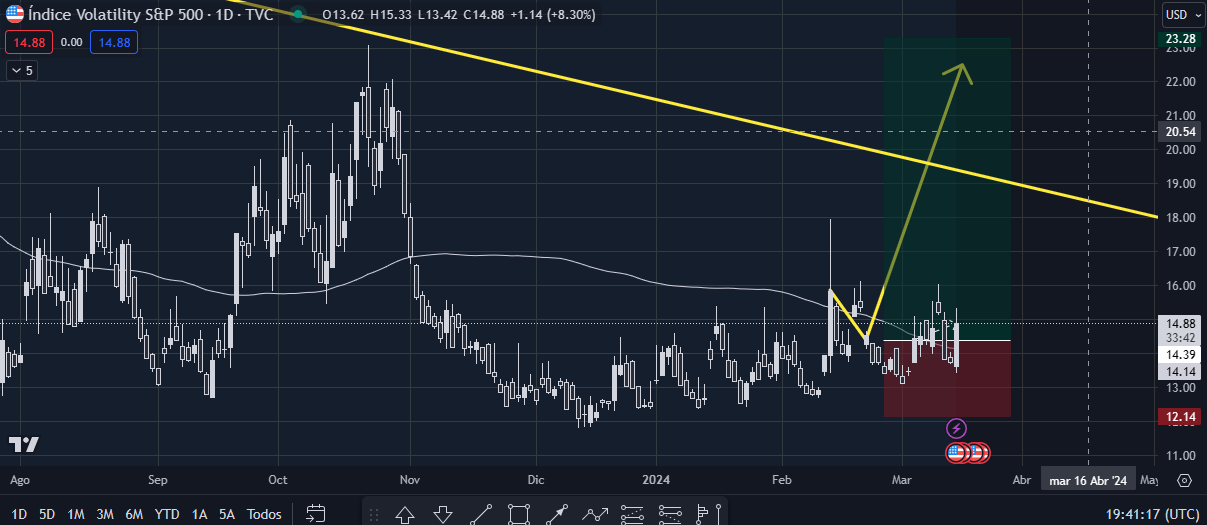Select the 5D time range
Viewport: 1207px width, 525px height.
pos(47,514)
